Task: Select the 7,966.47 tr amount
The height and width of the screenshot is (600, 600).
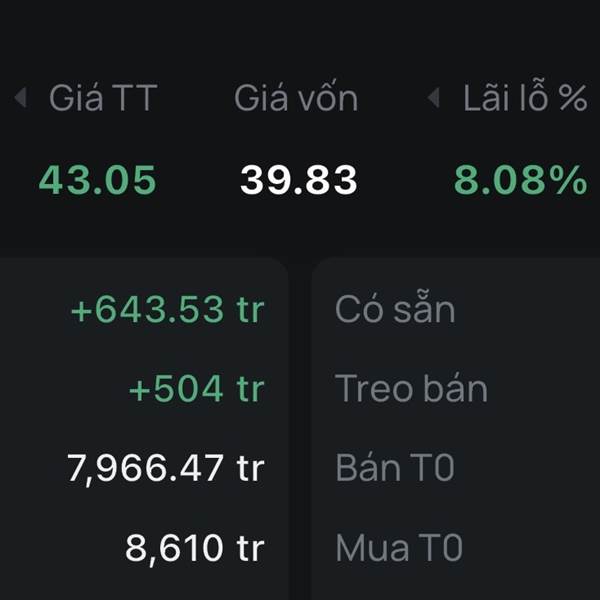Action: [165, 468]
